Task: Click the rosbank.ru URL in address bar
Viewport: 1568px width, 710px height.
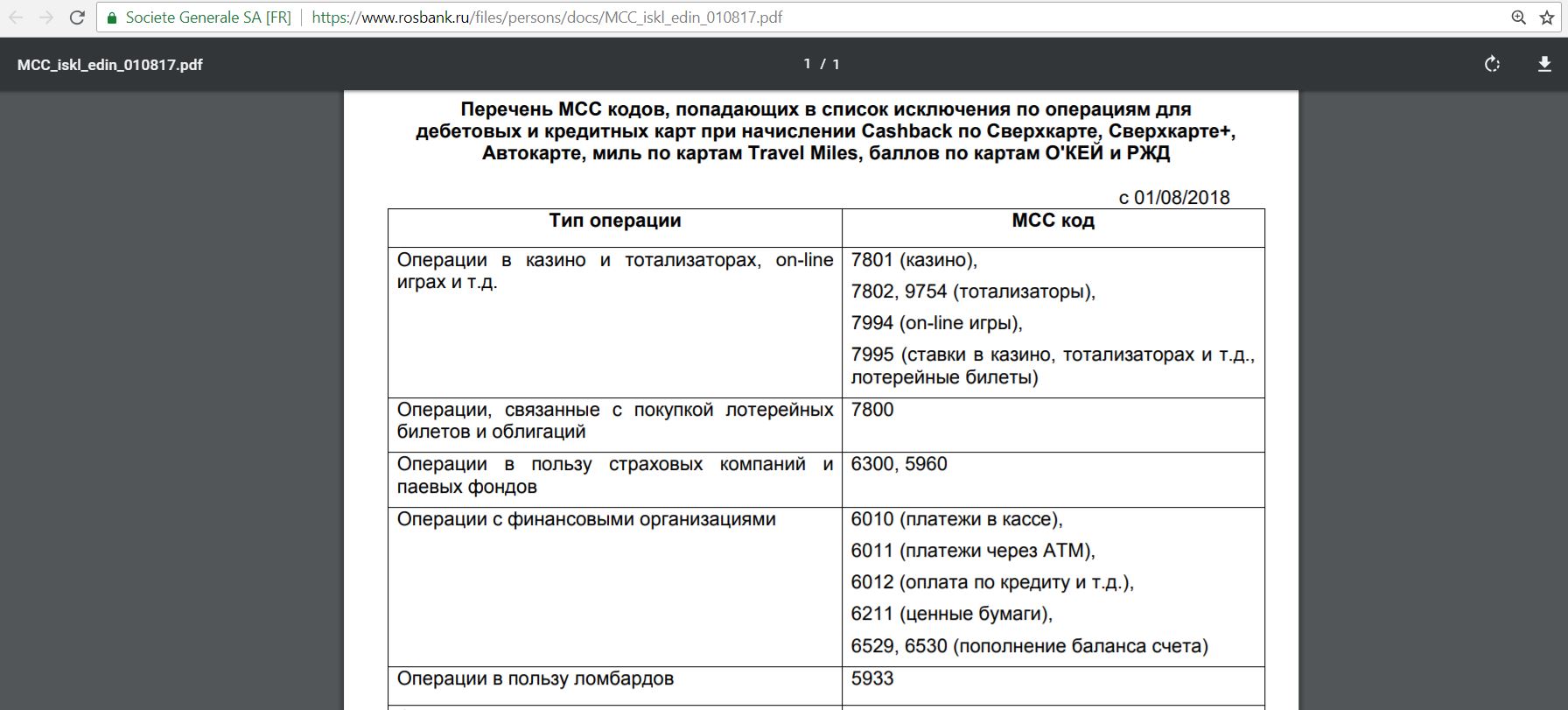Action: click(x=547, y=18)
